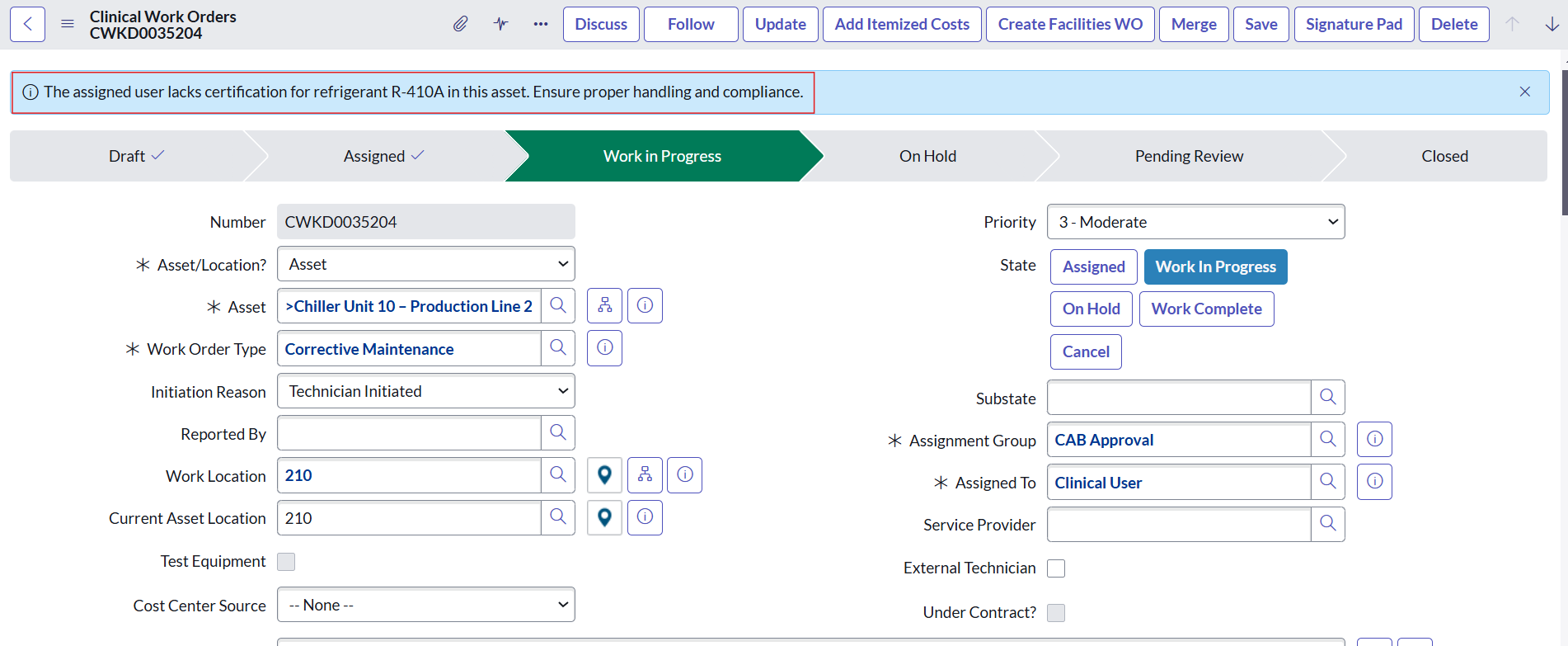Click Create Facilities WO
This screenshot has width=1568, height=646.
tap(1070, 24)
